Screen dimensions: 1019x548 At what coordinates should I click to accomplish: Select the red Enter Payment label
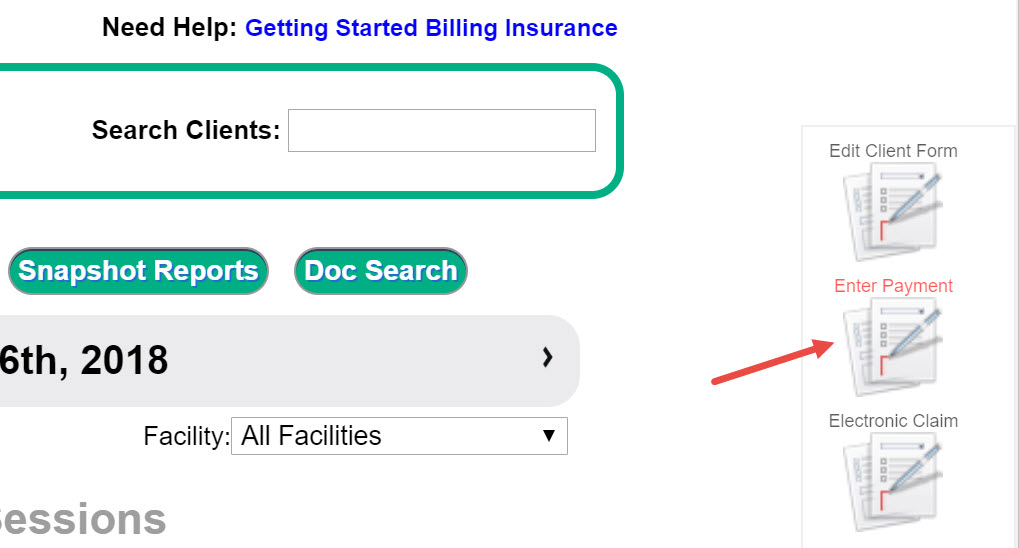coord(893,286)
